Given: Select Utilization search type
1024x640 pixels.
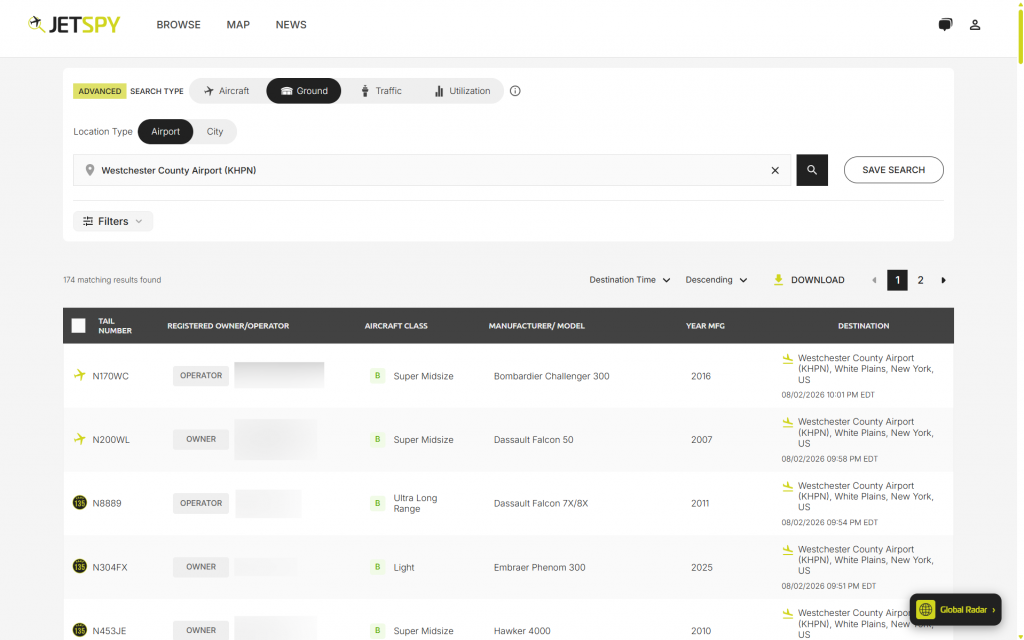Looking at the screenshot, I should pyautogui.click(x=462, y=91).
